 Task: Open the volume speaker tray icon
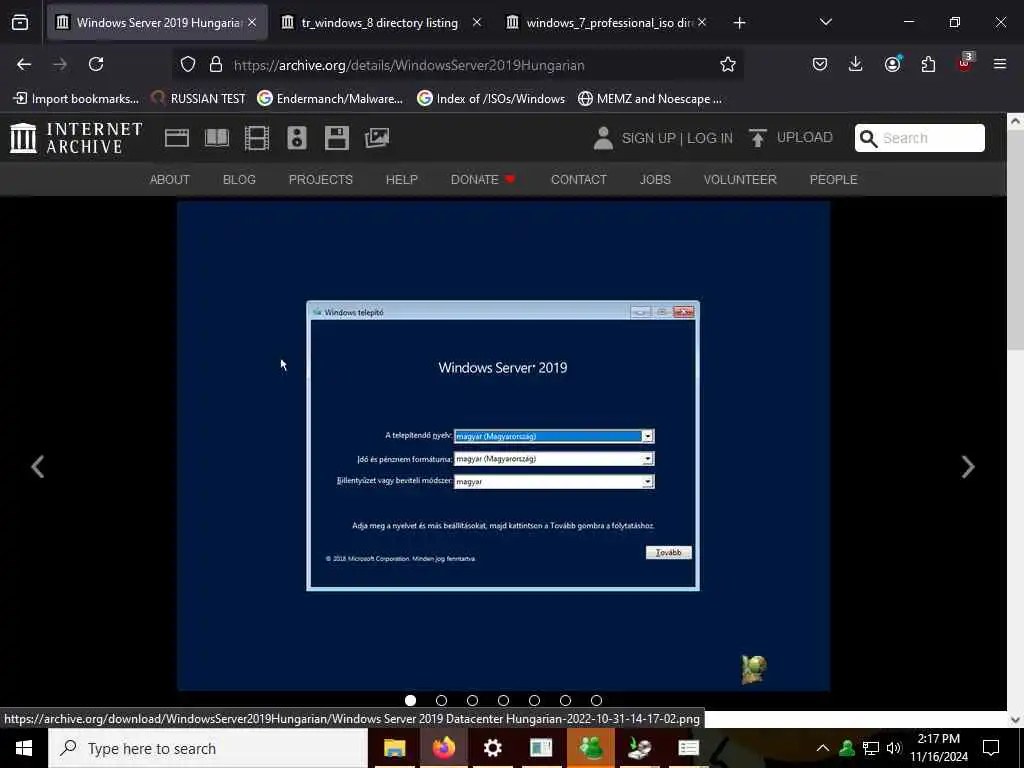coord(893,748)
